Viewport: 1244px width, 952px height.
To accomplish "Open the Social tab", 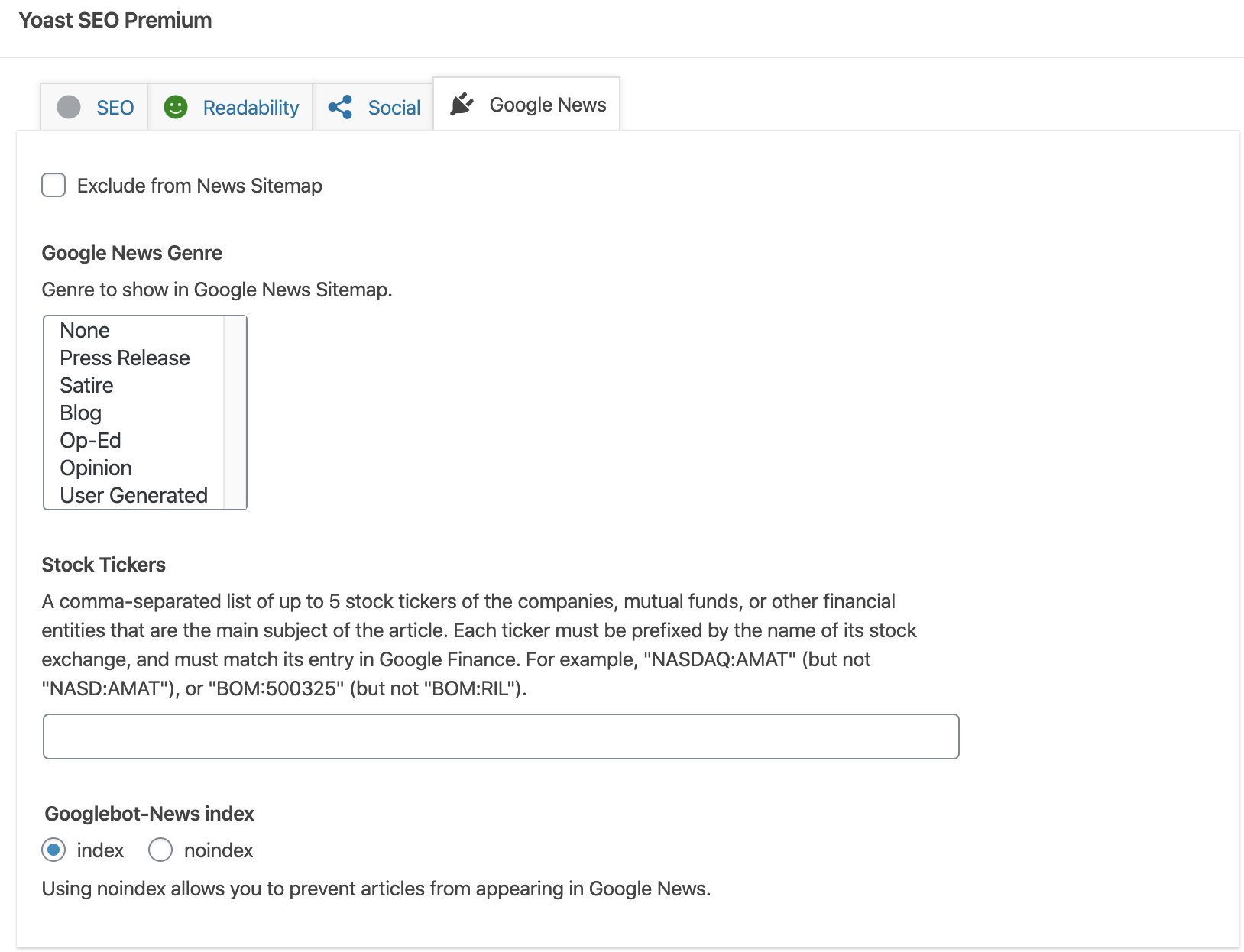I will 373,107.
